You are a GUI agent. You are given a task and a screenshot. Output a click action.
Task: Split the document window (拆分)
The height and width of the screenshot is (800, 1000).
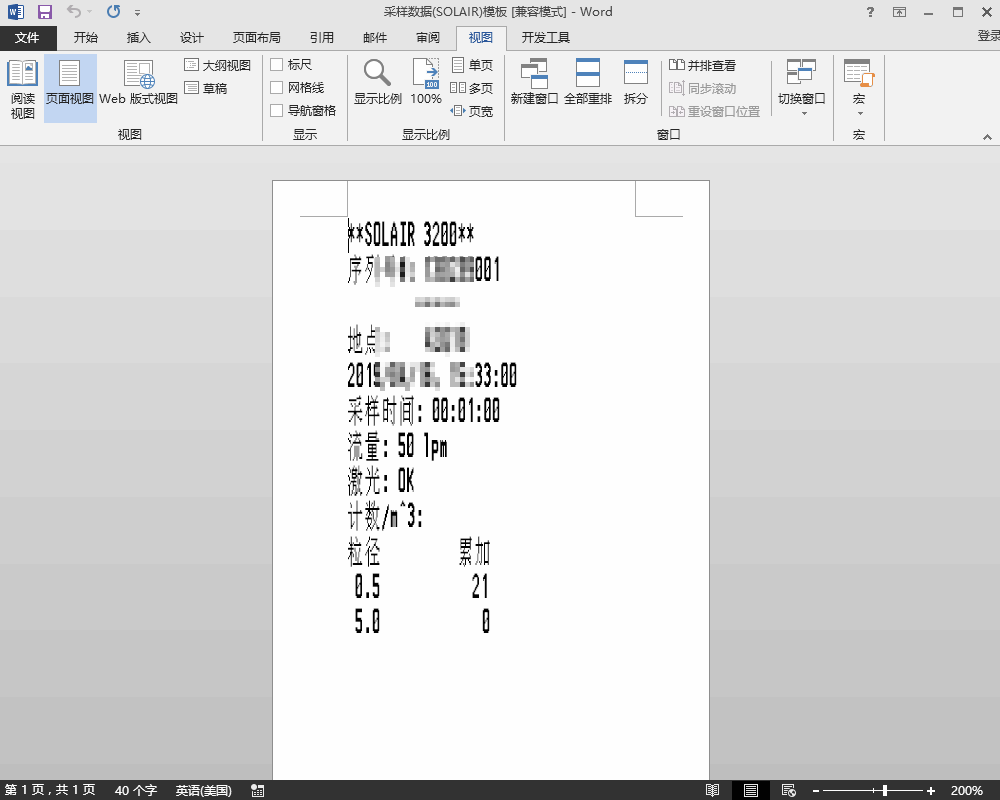click(x=635, y=83)
